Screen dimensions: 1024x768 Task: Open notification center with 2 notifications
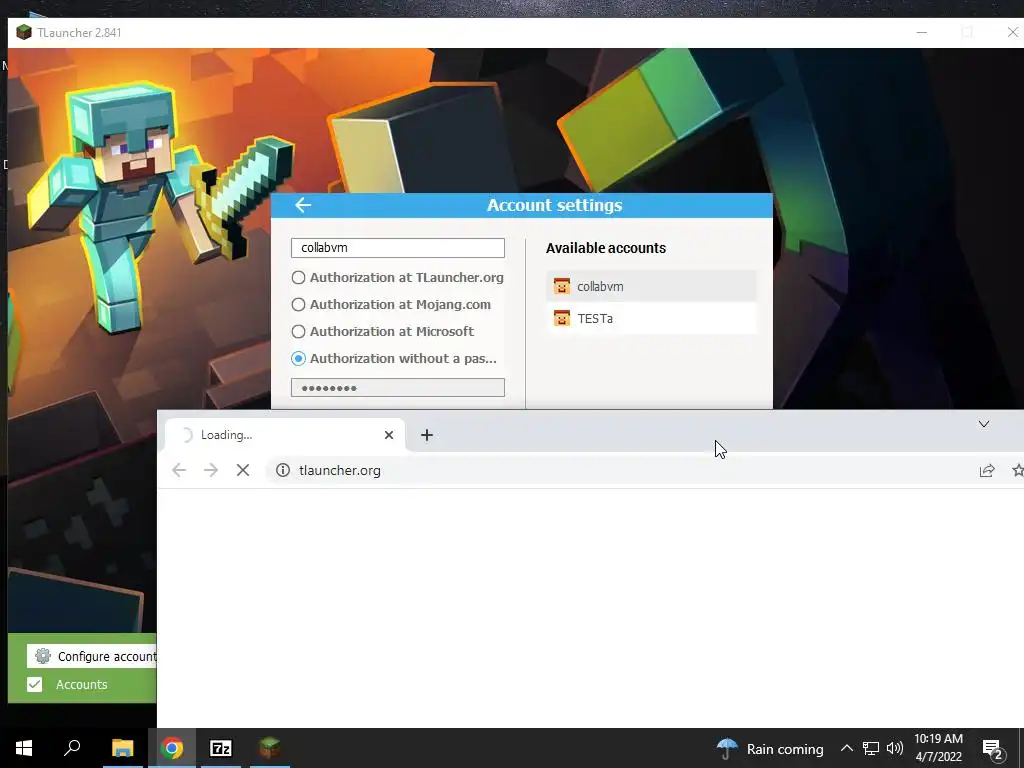coord(993,749)
